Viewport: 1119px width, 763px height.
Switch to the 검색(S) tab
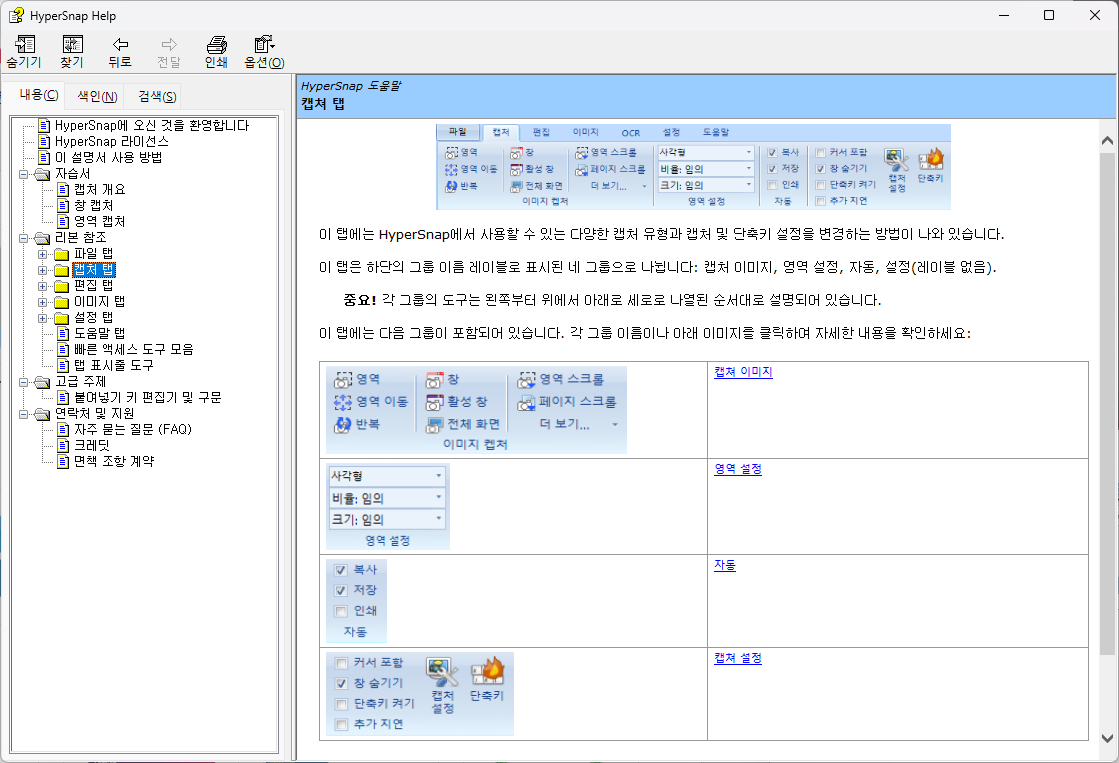click(157, 96)
